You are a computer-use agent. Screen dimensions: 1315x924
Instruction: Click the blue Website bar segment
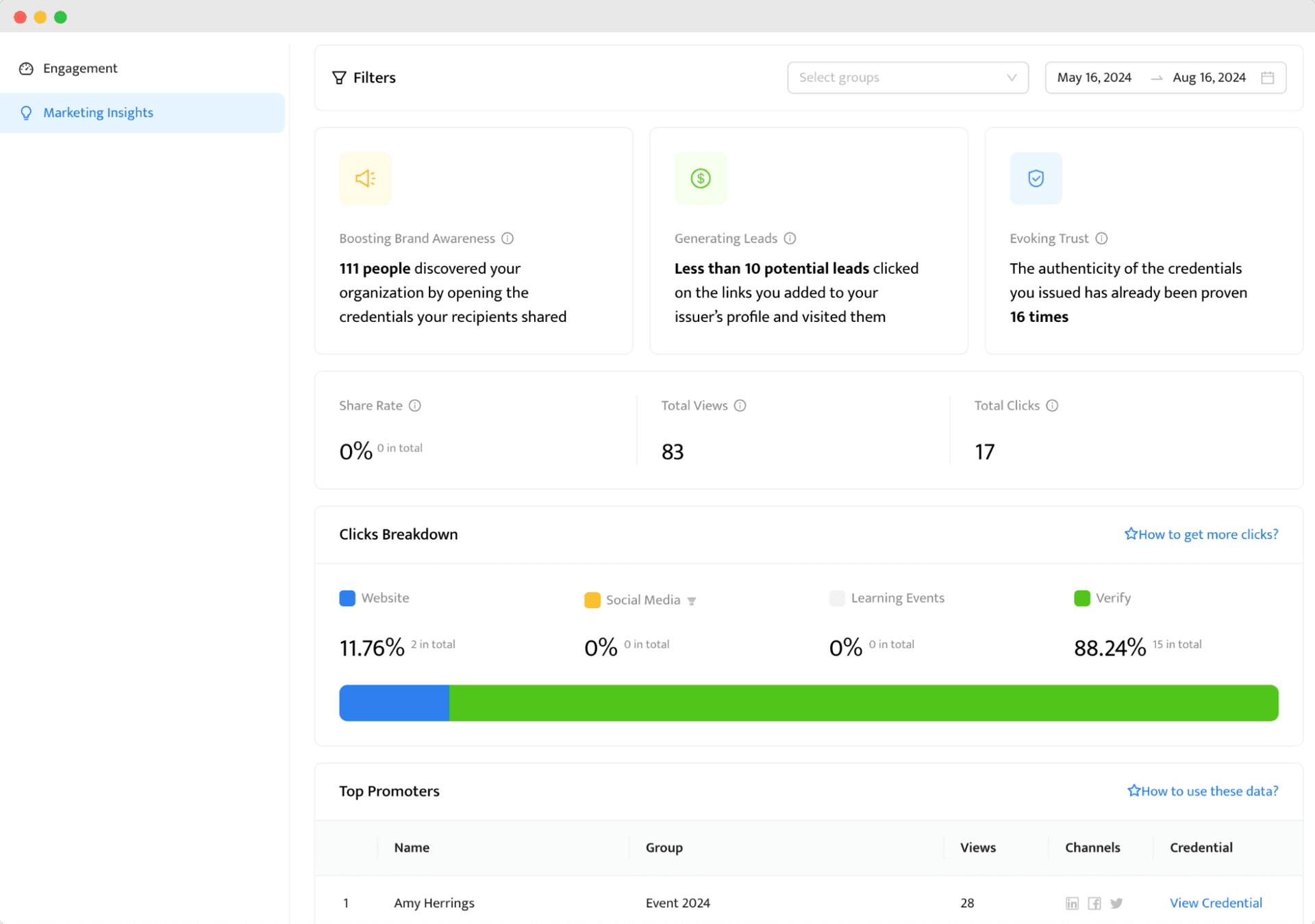click(394, 703)
